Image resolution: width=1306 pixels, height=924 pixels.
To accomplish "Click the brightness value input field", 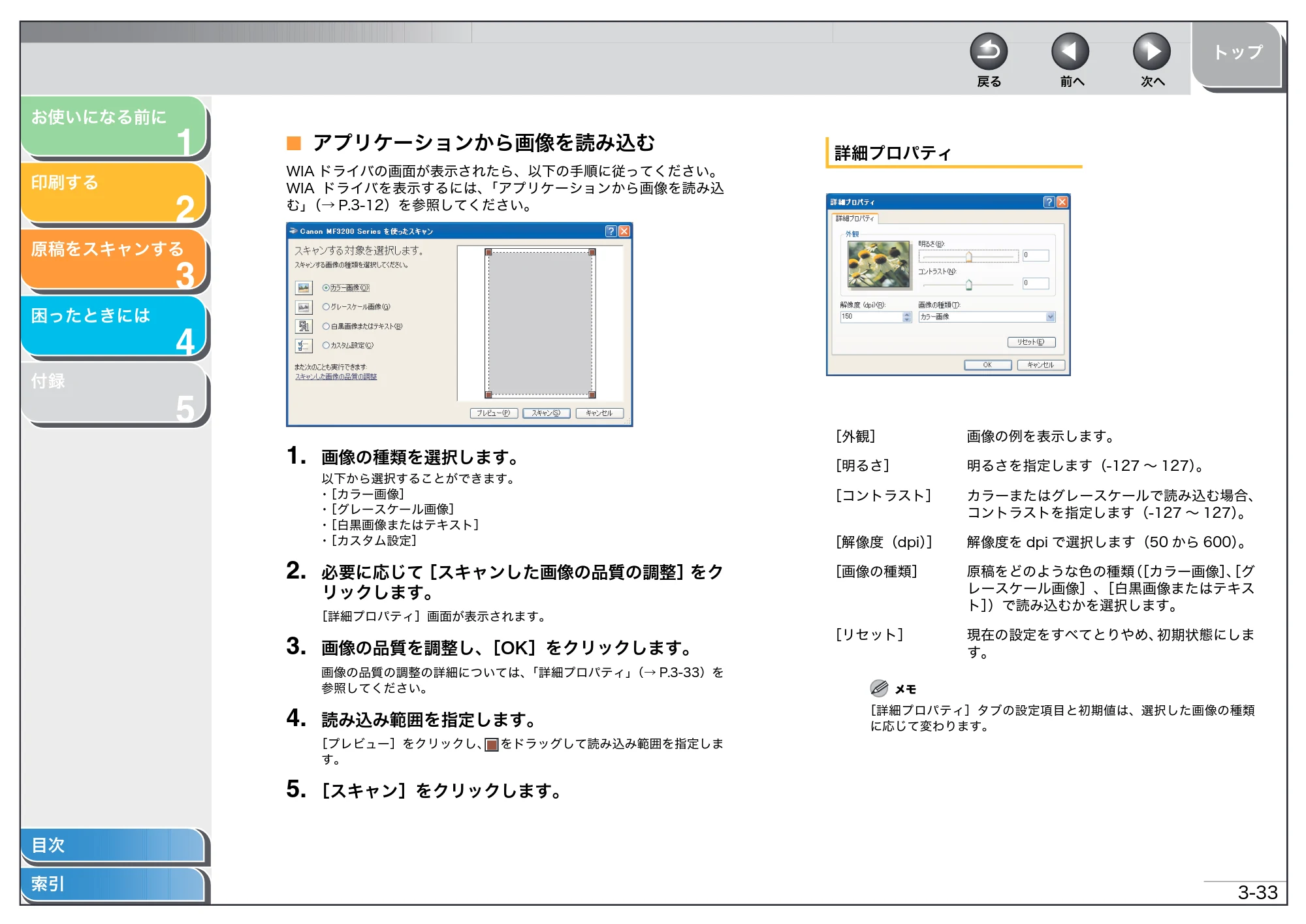I will [x=1036, y=256].
